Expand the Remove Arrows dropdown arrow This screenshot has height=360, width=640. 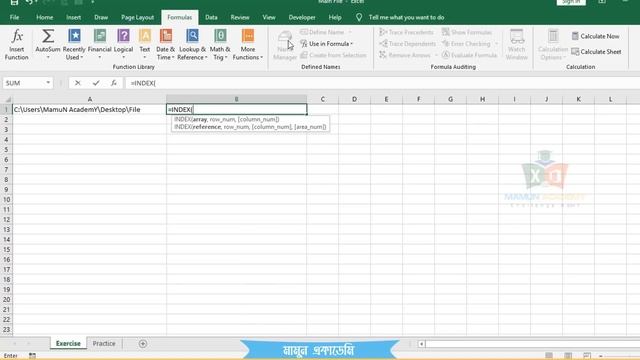[436, 55]
